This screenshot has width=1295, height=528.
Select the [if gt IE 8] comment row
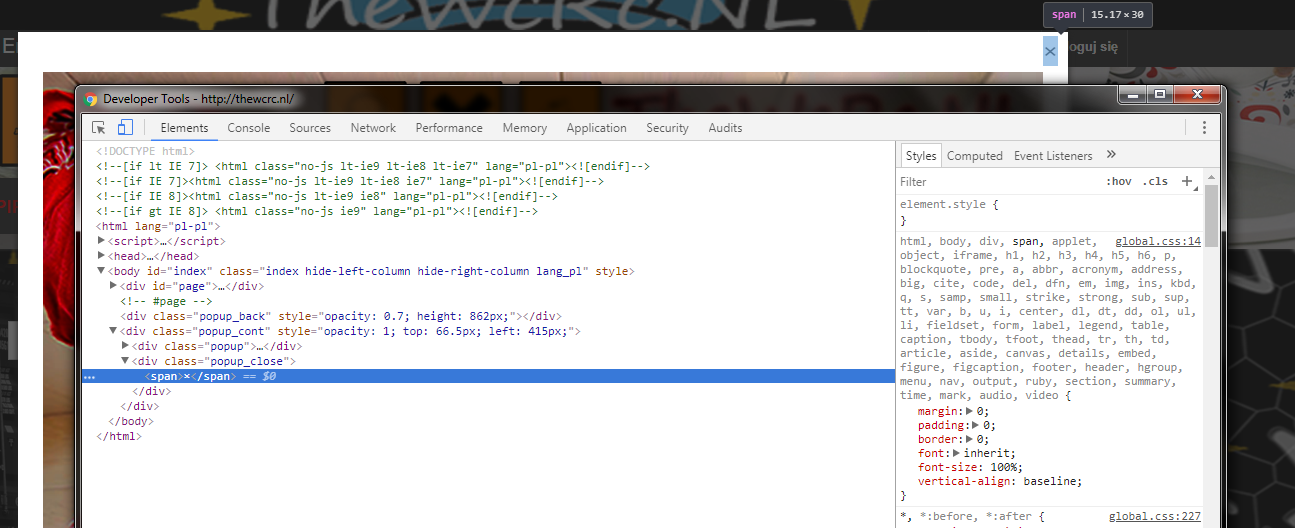click(x=488, y=211)
